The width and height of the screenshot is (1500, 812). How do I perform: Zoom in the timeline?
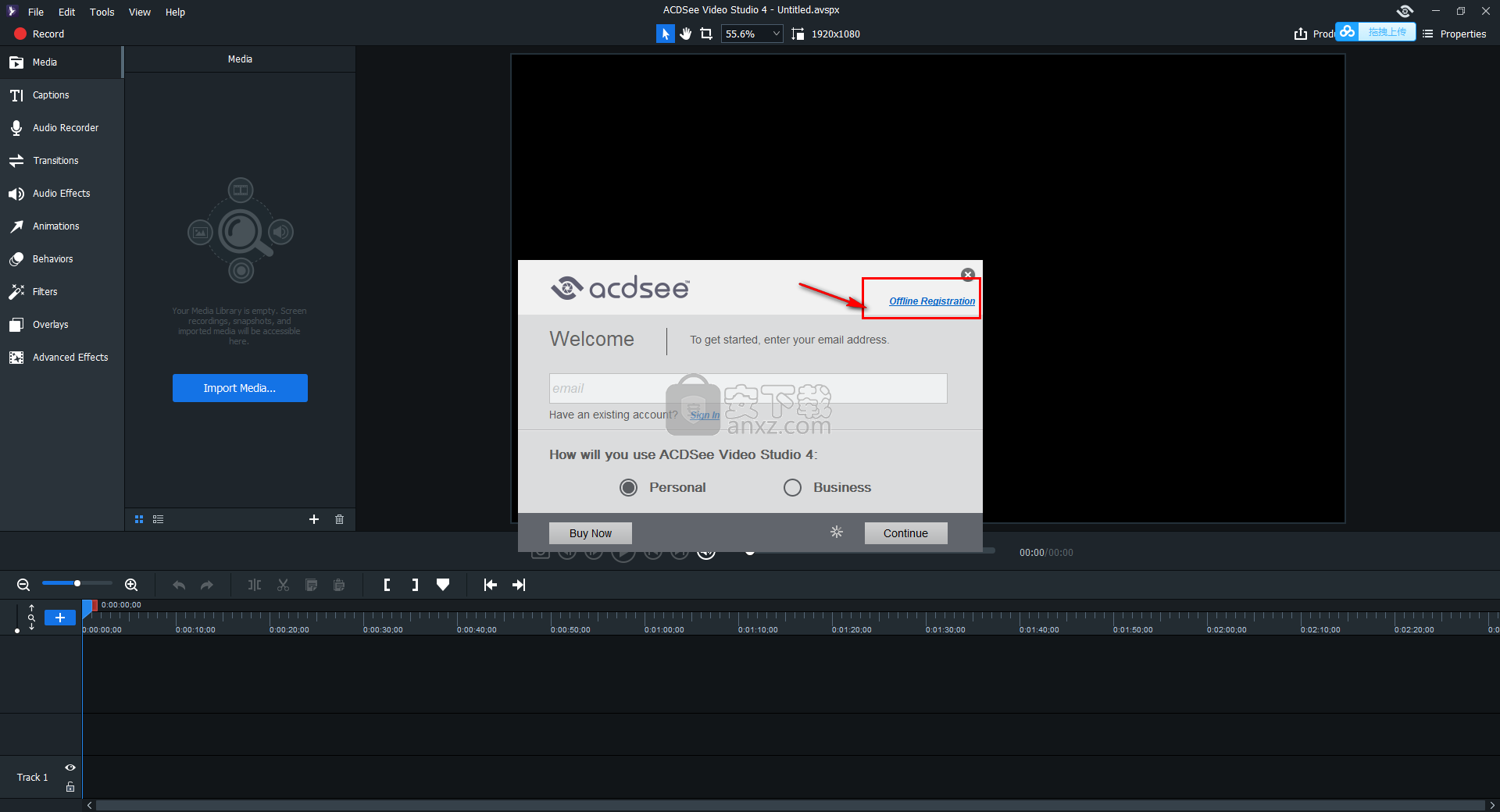coord(131,585)
